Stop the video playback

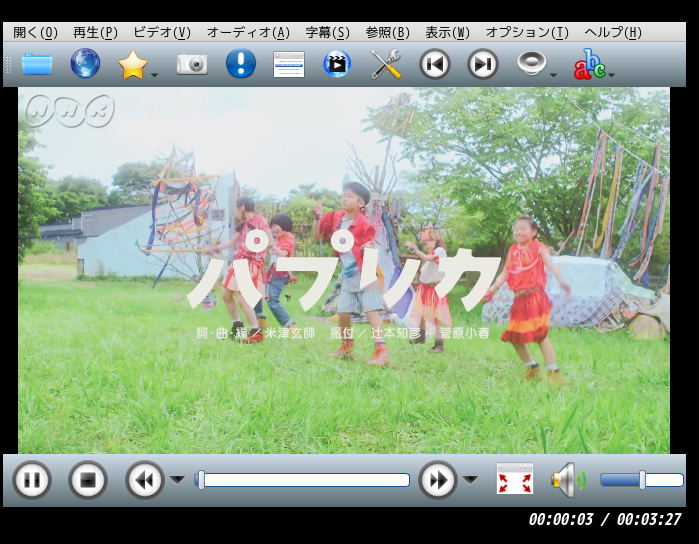pos(88,480)
